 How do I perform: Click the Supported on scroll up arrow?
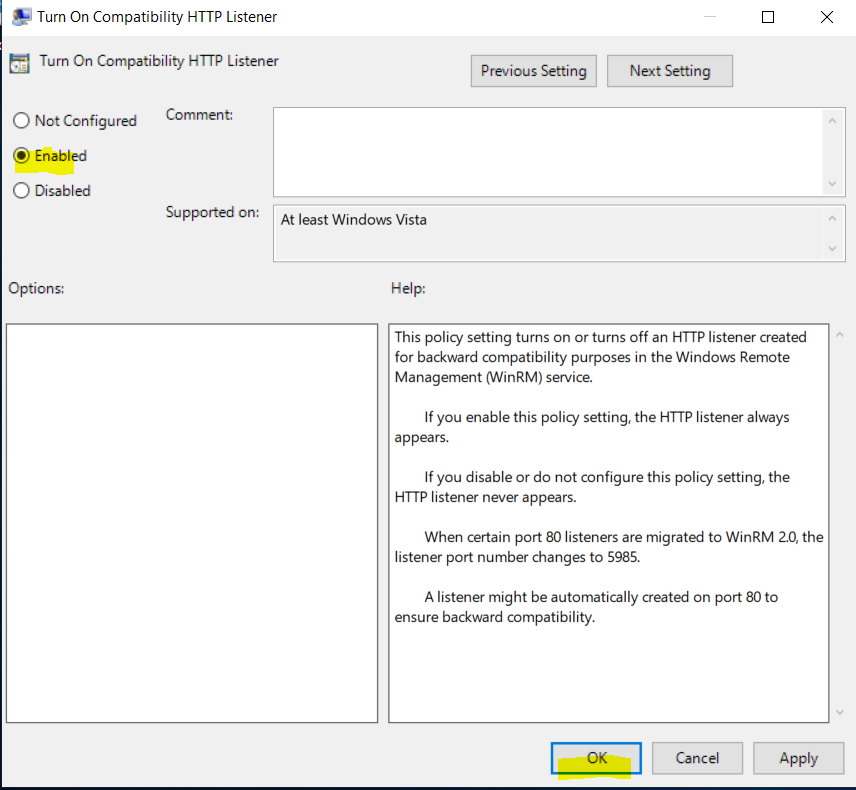pyautogui.click(x=832, y=218)
